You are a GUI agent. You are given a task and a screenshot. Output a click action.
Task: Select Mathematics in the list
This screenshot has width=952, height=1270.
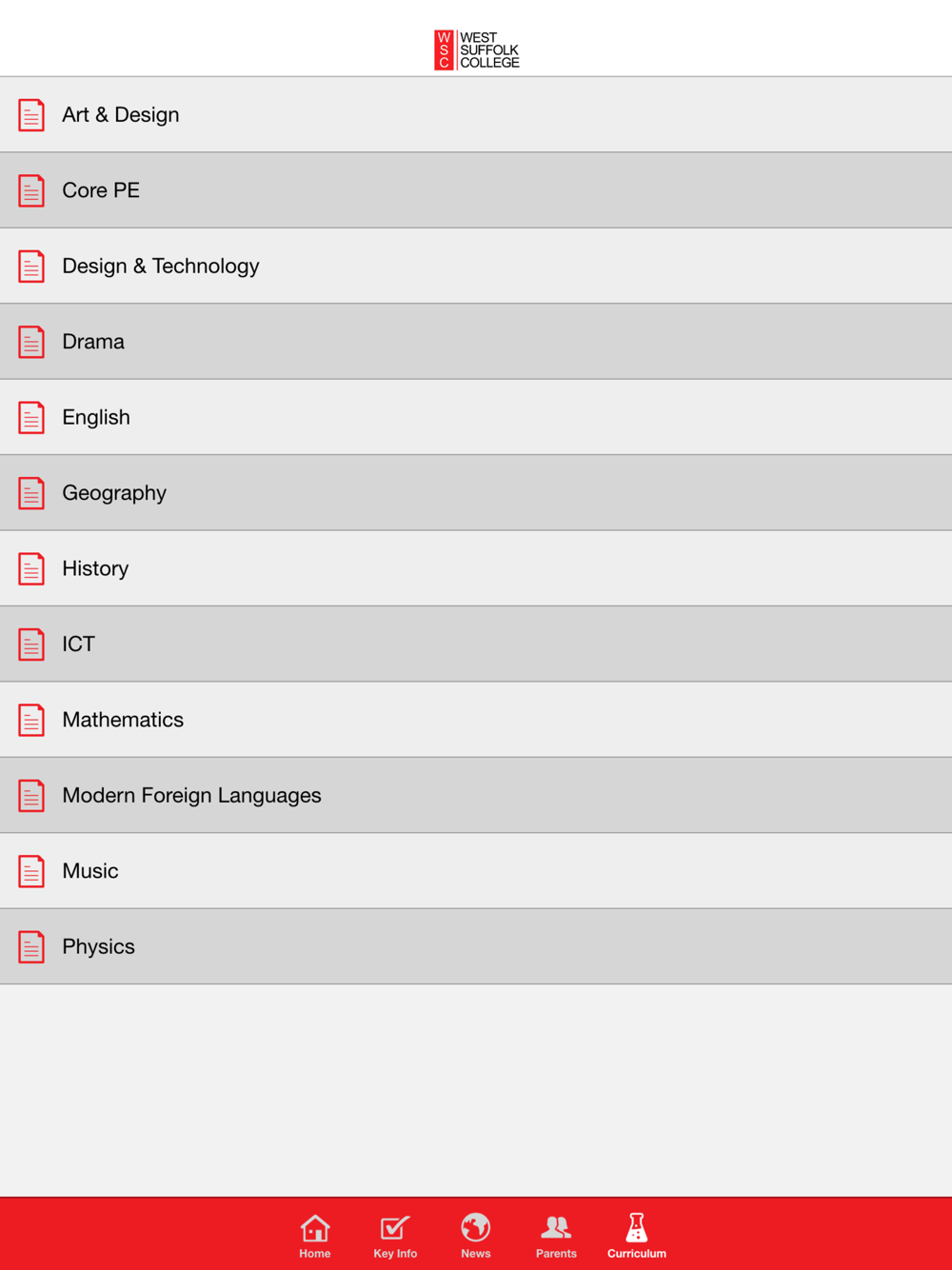(x=476, y=720)
